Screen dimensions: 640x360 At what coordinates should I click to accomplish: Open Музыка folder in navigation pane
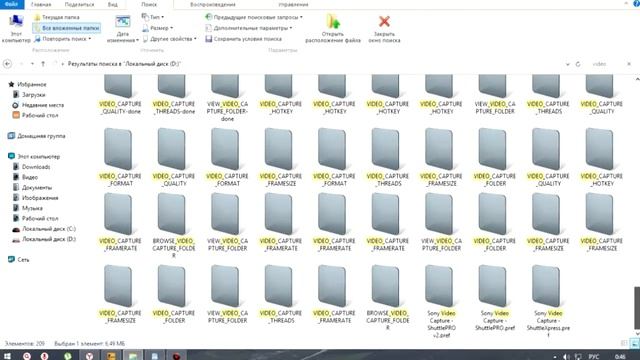pos(28,208)
